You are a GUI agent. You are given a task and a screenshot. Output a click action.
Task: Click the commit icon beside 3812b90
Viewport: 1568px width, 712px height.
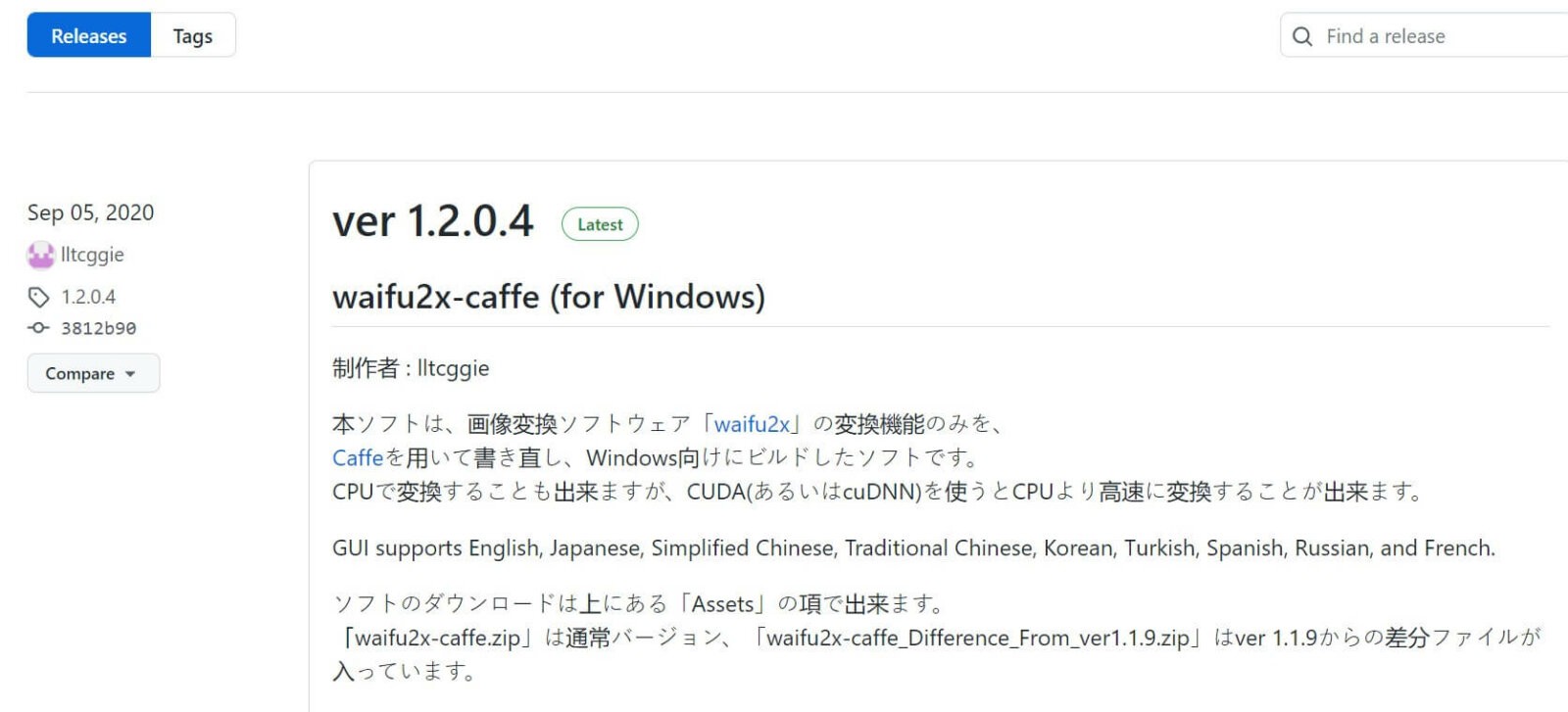click(37, 328)
